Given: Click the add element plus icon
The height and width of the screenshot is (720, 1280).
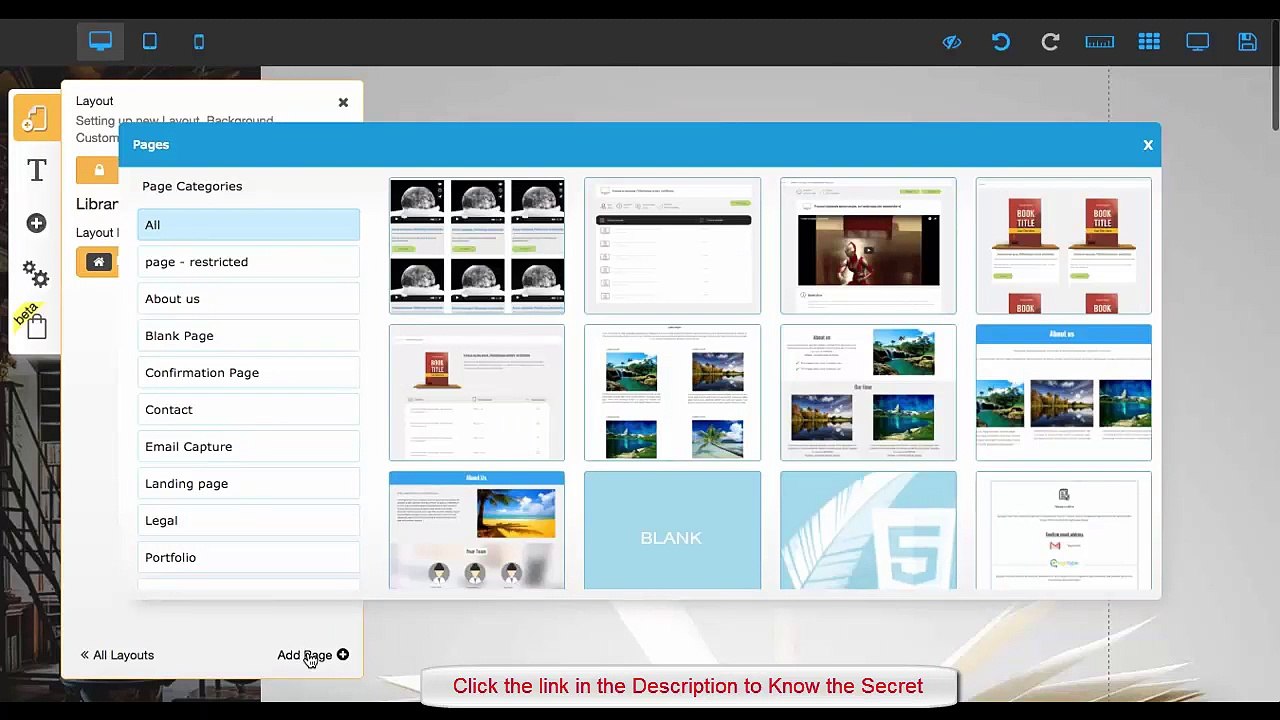Looking at the screenshot, I should 36,223.
